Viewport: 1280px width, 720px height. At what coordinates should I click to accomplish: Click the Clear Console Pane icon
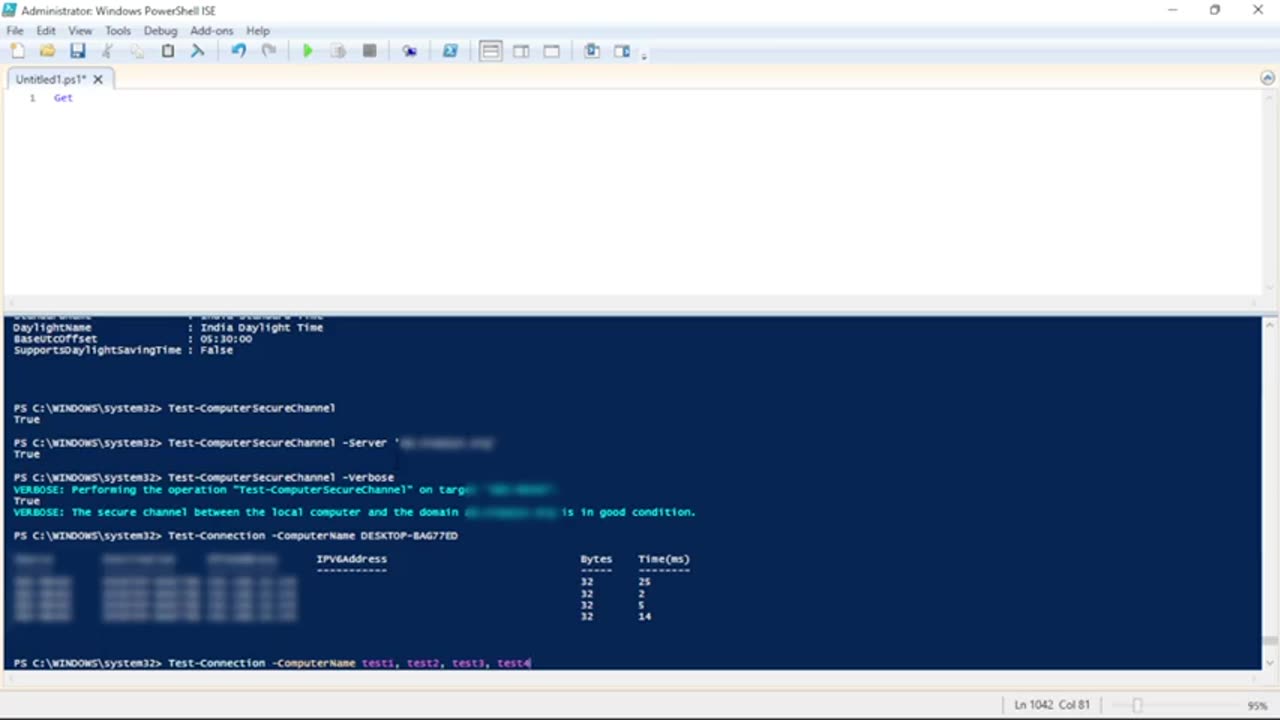198,51
